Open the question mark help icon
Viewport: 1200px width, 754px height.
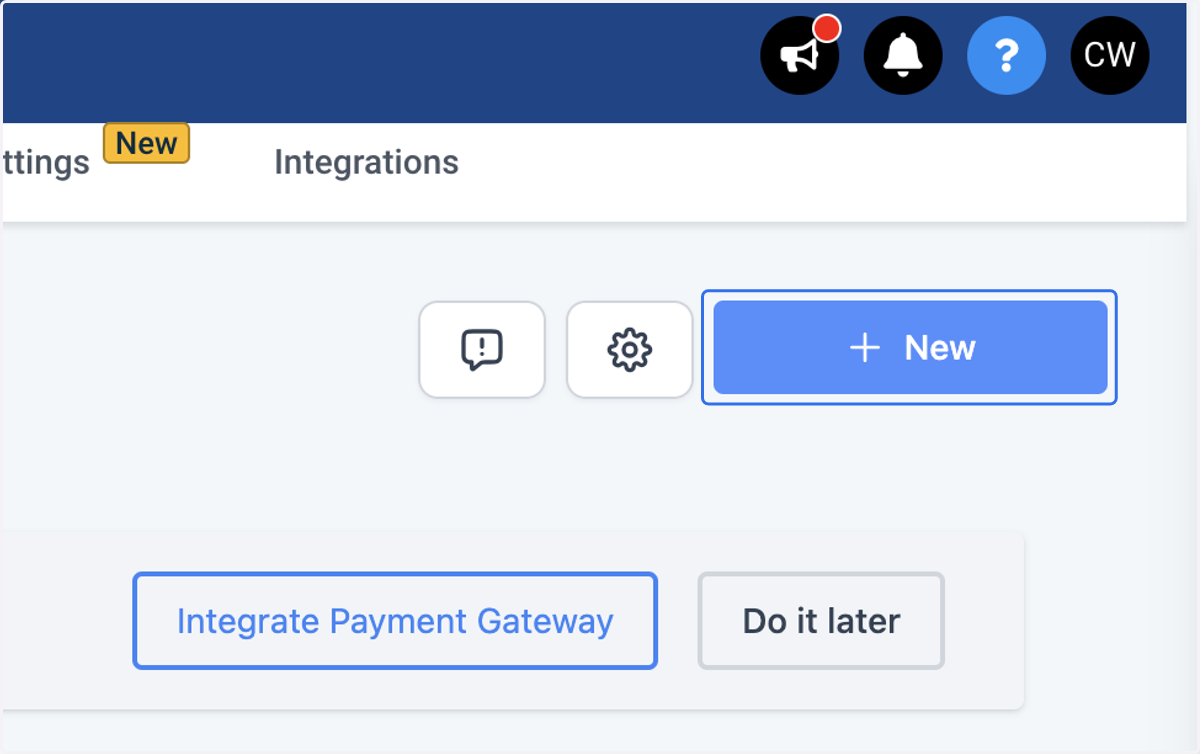coord(1007,55)
